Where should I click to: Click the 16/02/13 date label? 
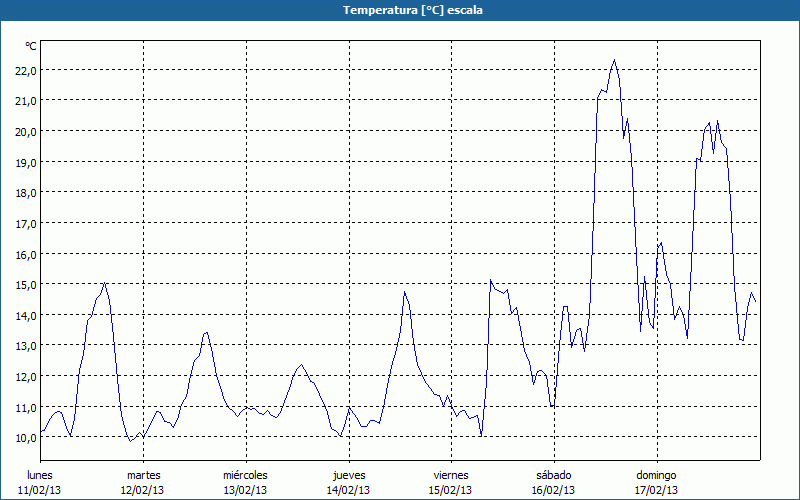[x=553, y=490]
